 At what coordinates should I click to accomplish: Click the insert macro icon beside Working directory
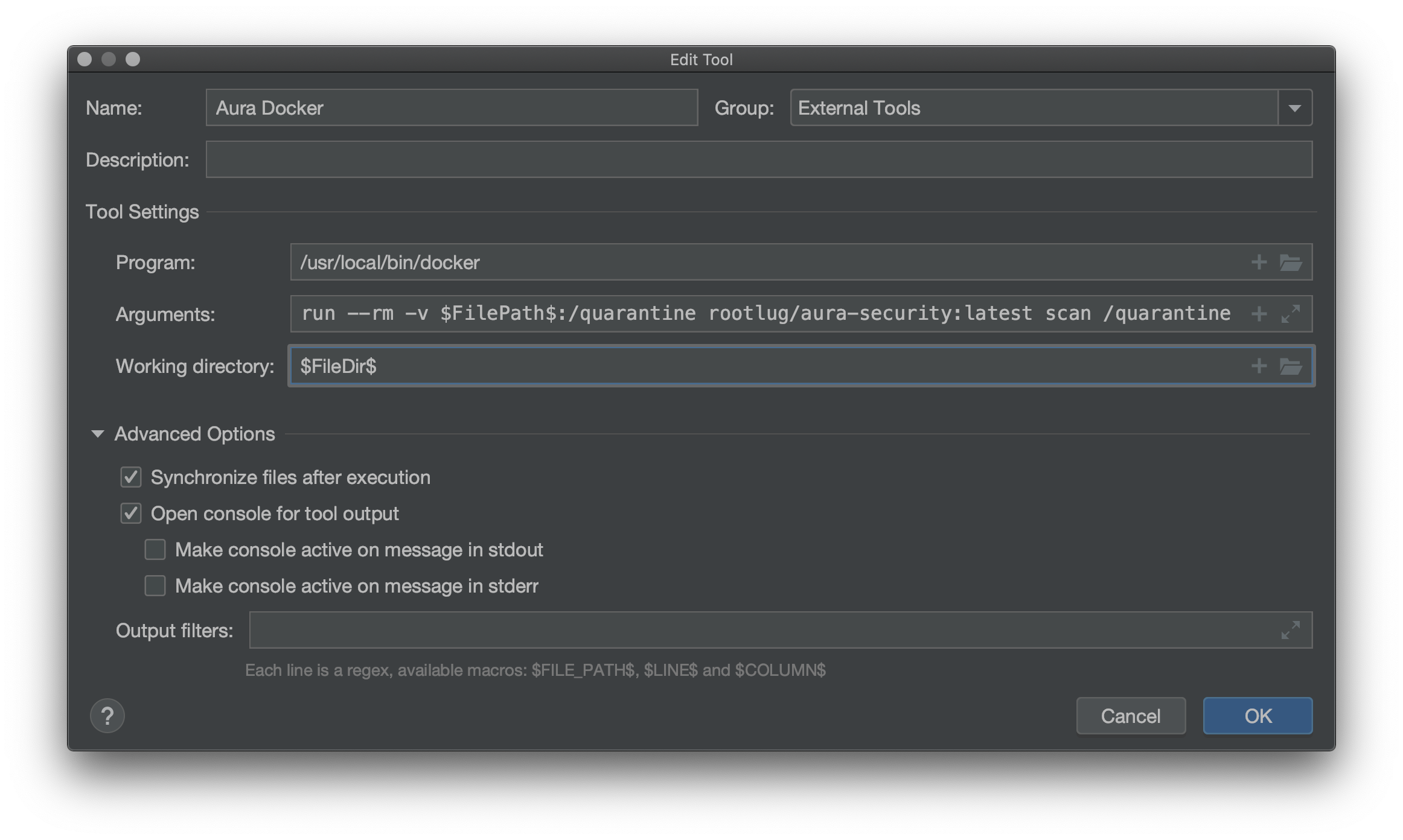[x=1259, y=366]
